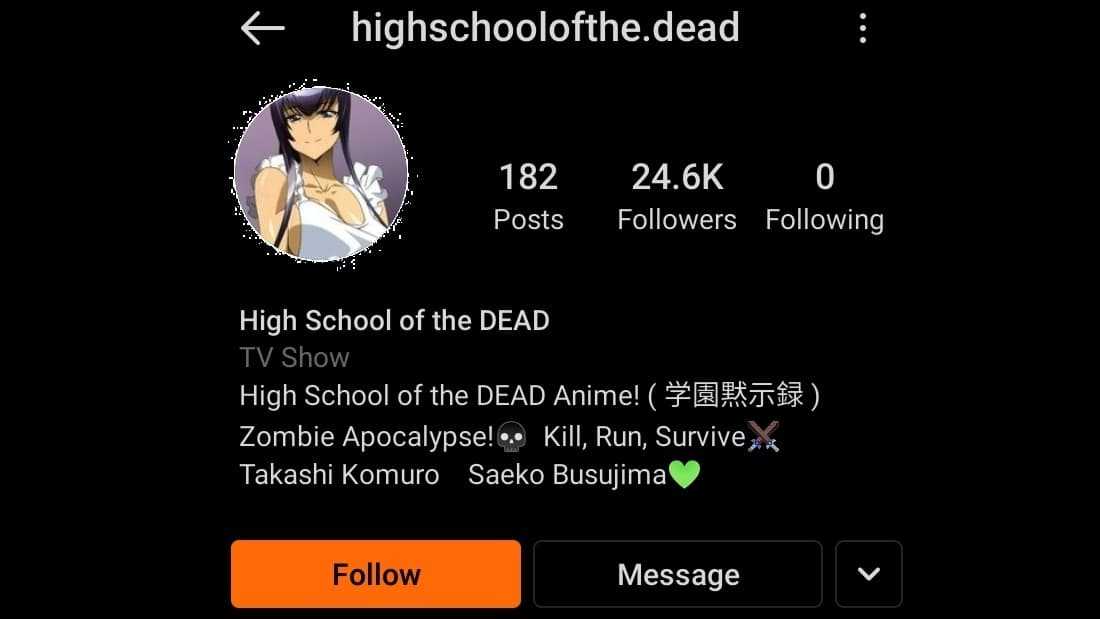Tap Zombie Apocalypse text in bio

tap(366, 437)
